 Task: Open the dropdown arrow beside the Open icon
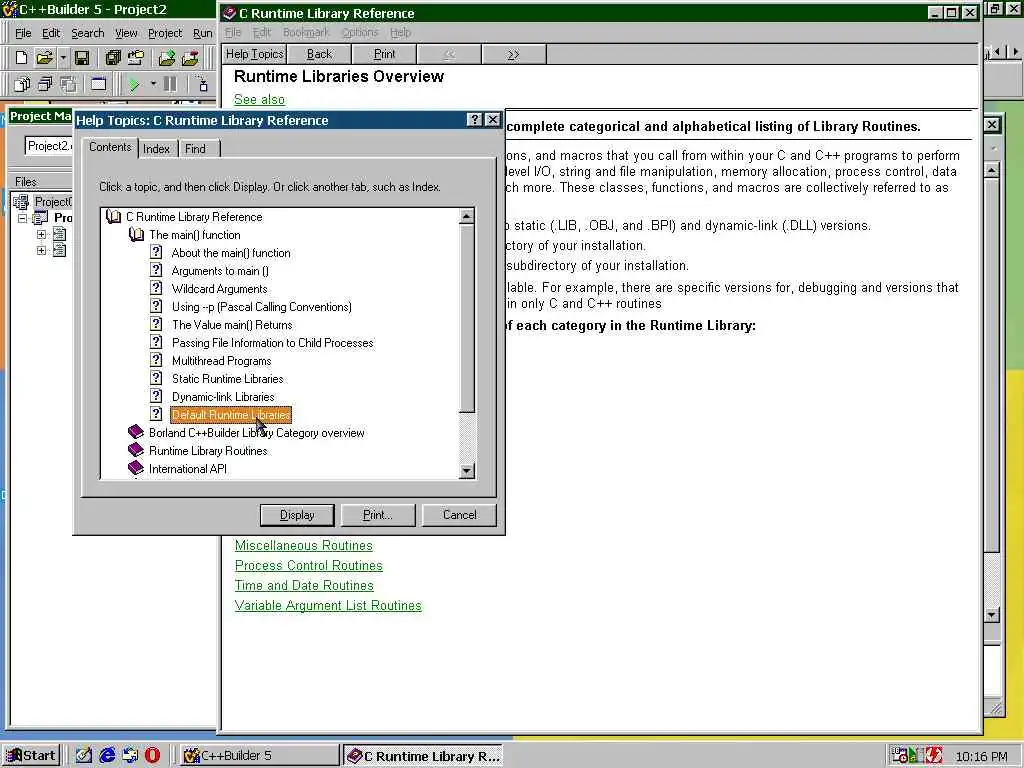pyautogui.click(x=63, y=58)
